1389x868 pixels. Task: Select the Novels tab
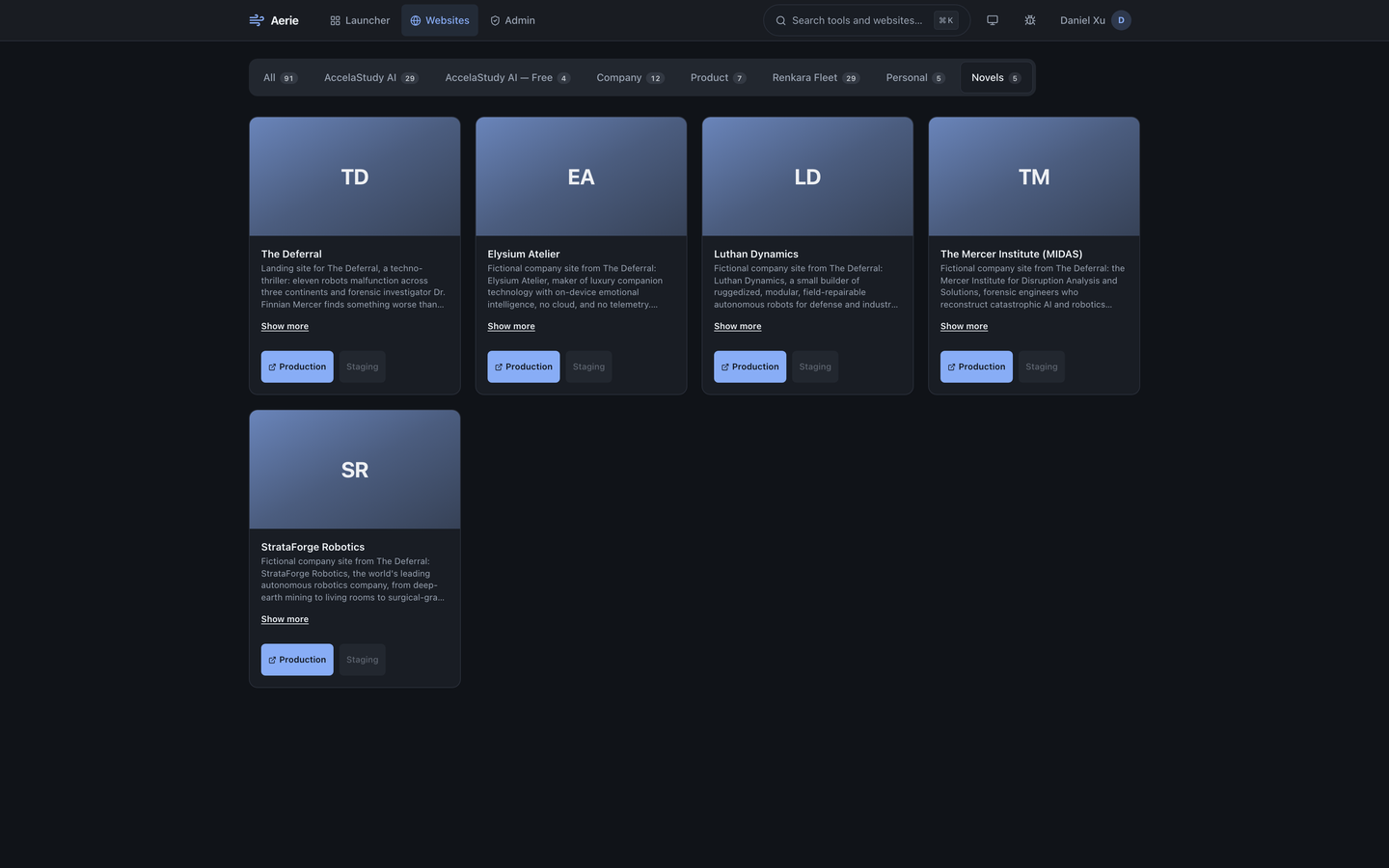click(x=995, y=78)
